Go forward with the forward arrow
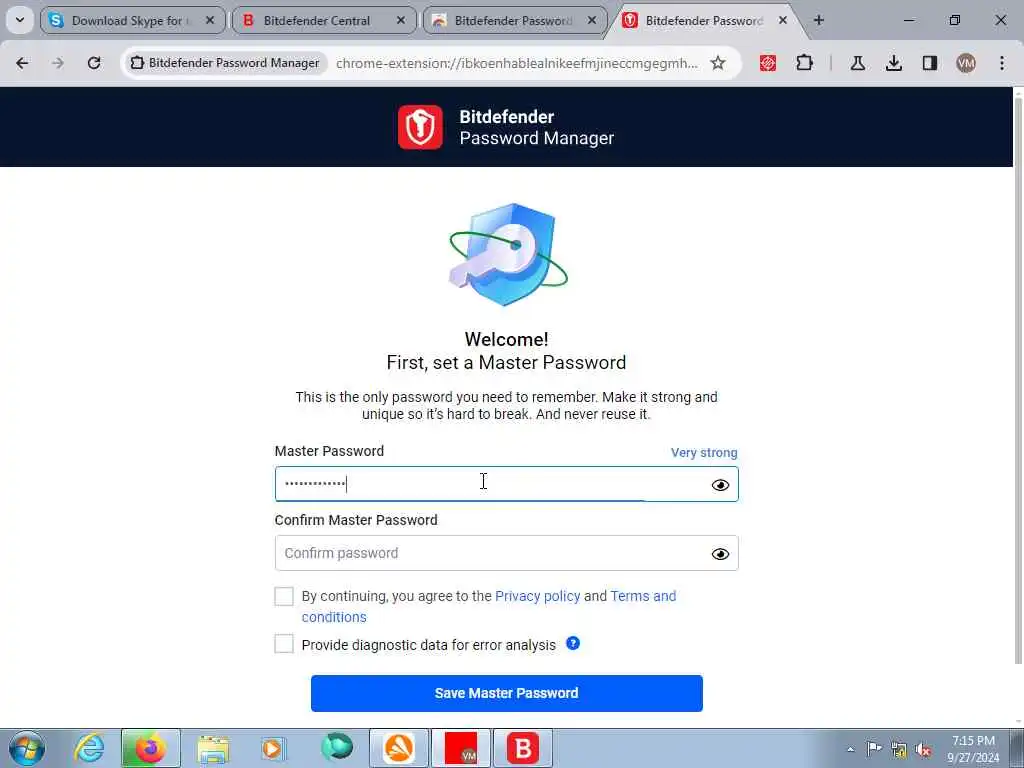1024x768 pixels. click(58, 63)
